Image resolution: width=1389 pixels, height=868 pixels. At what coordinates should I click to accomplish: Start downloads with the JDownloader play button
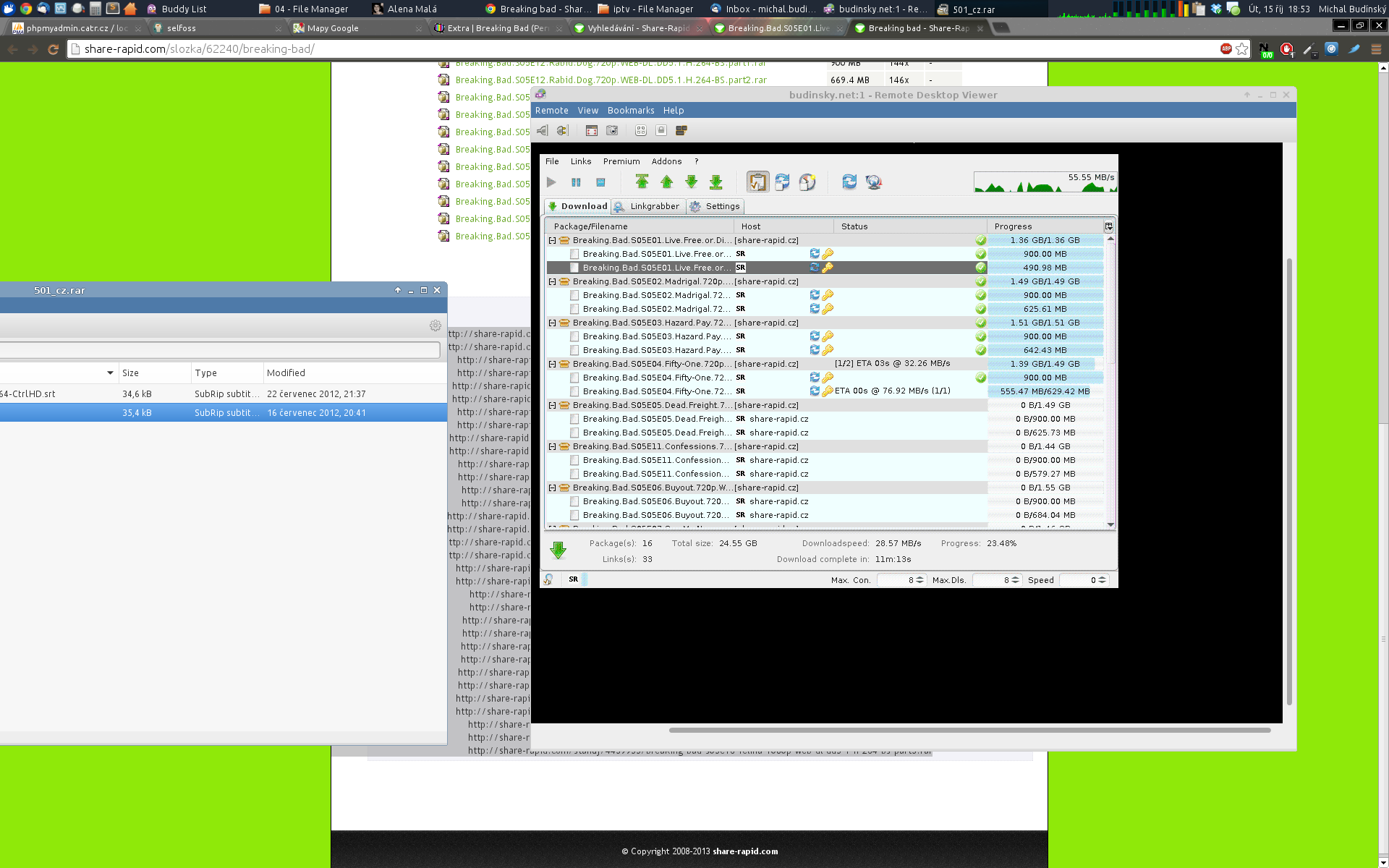551,182
